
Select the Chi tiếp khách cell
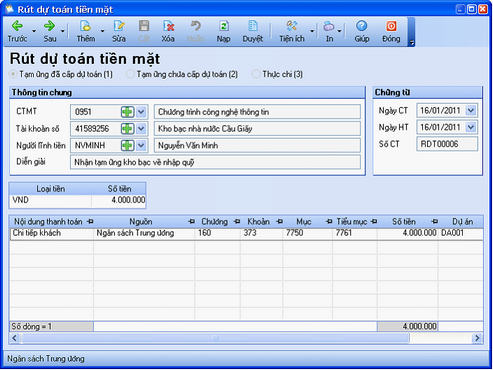[x=52, y=233]
